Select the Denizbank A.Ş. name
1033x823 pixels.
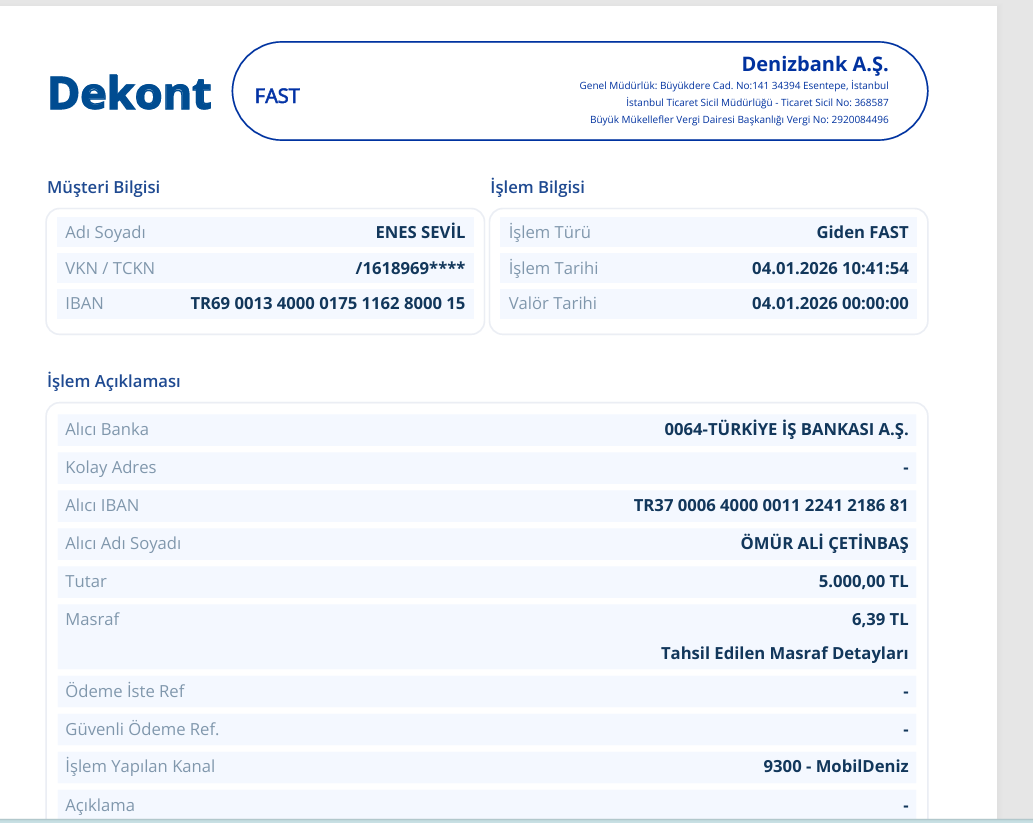[815, 64]
